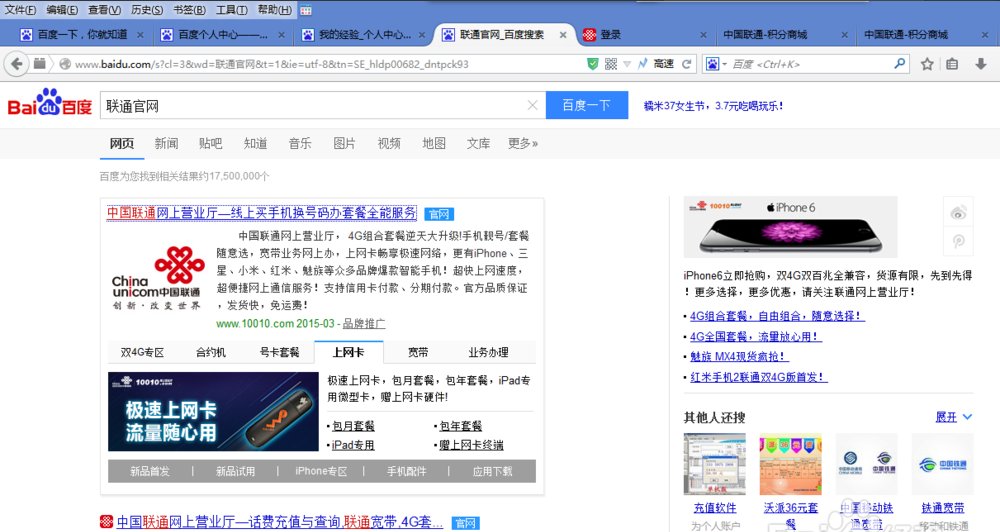Click the China Unicom logo image
This screenshot has height=532, width=1000.
point(158,278)
